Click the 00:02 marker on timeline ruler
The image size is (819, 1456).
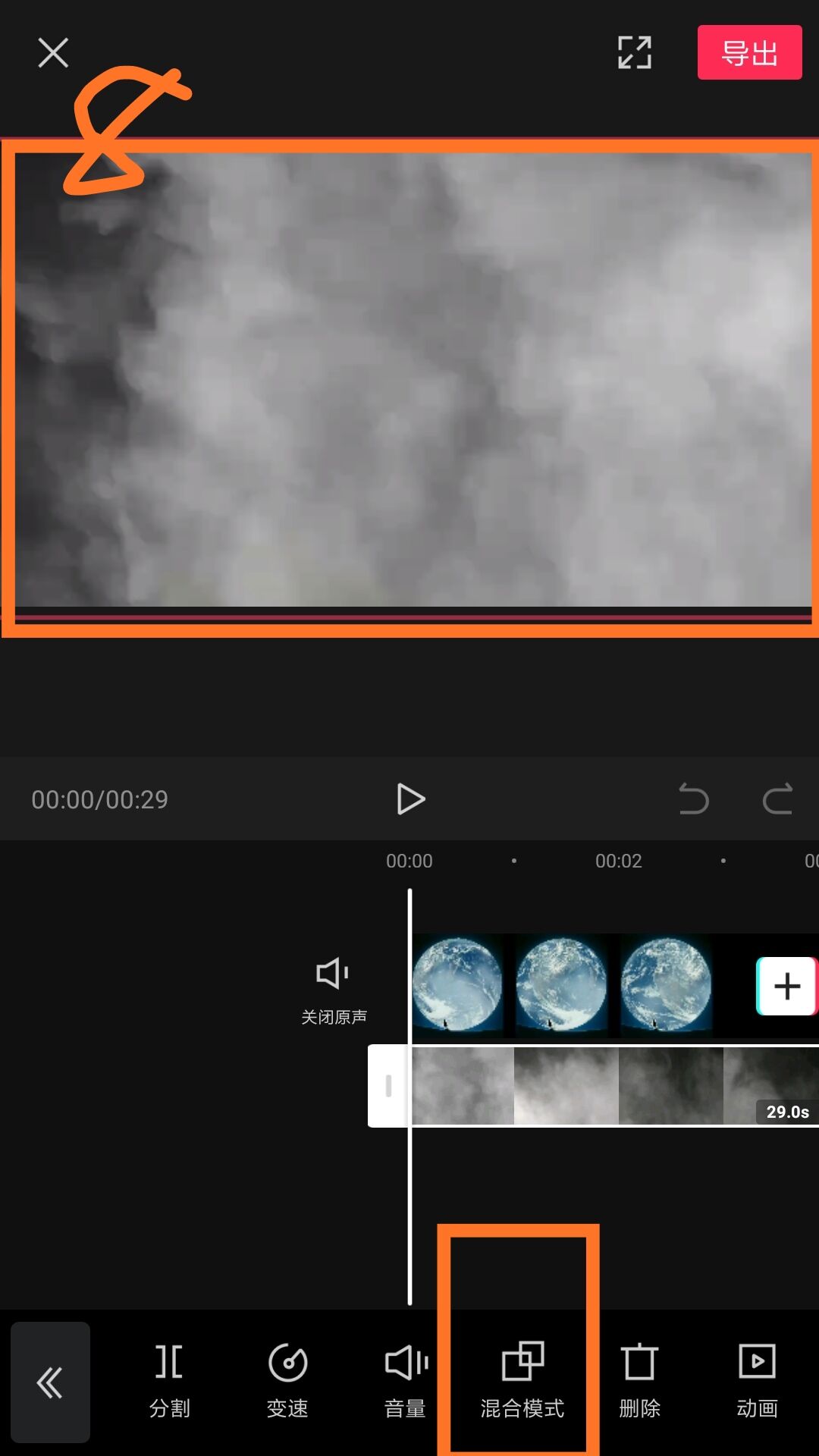point(618,861)
